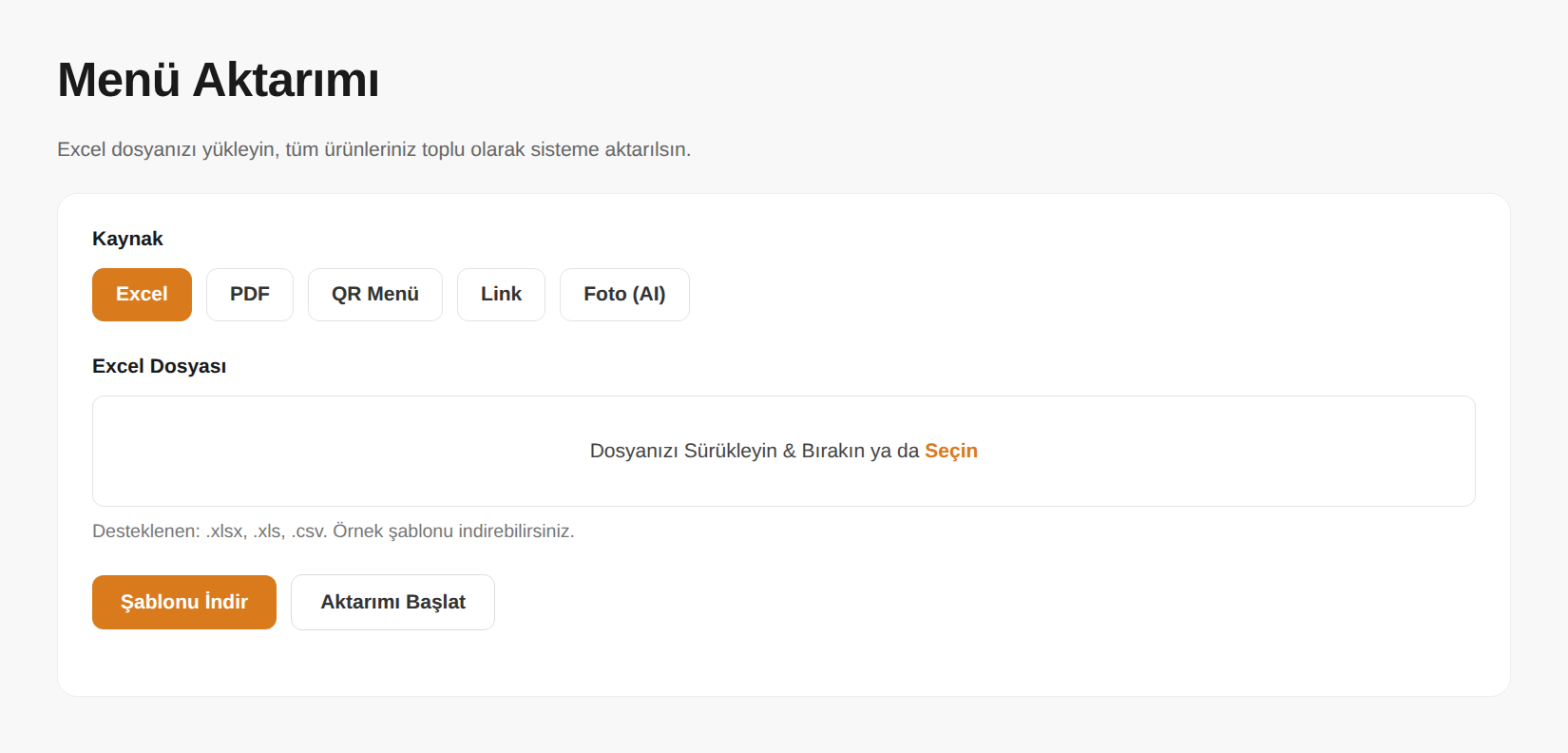Viewport: 1568px width, 753px height.
Task: Click 'Örnek şablonu indirebilirsiniz' hint sentence
Action: click(x=453, y=531)
